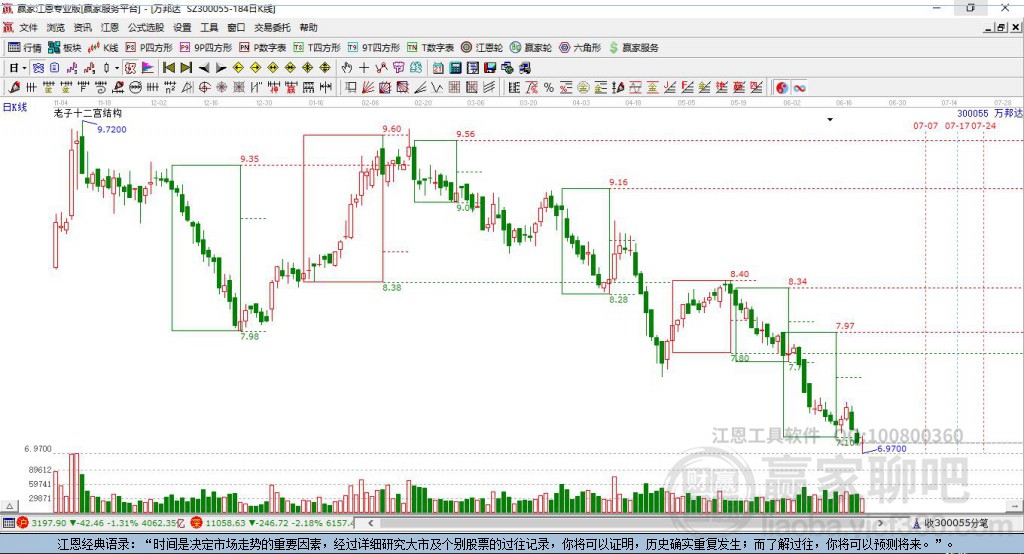Image resolution: width=1024 pixels, height=554 pixels.
Task: Click the status bar grid icon
Action: [x=8, y=523]
